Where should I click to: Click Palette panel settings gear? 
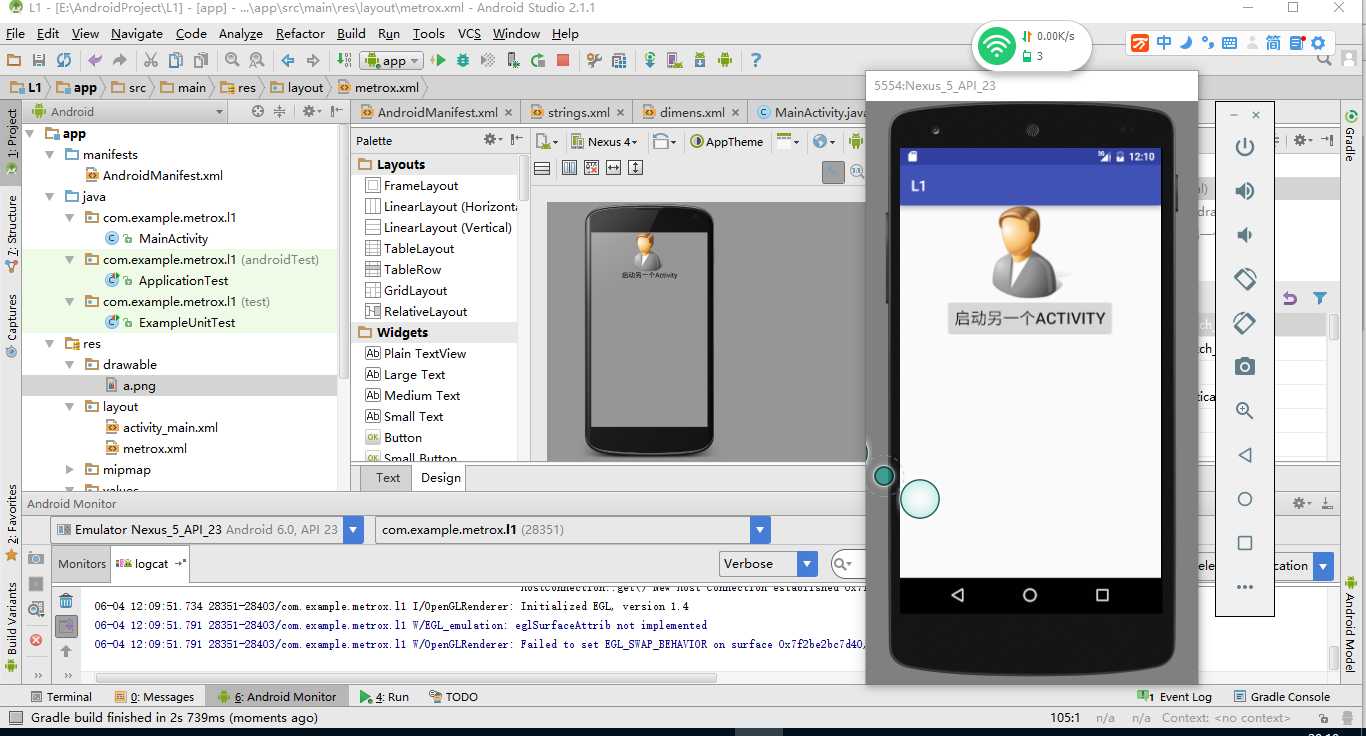tap(492, 140)
